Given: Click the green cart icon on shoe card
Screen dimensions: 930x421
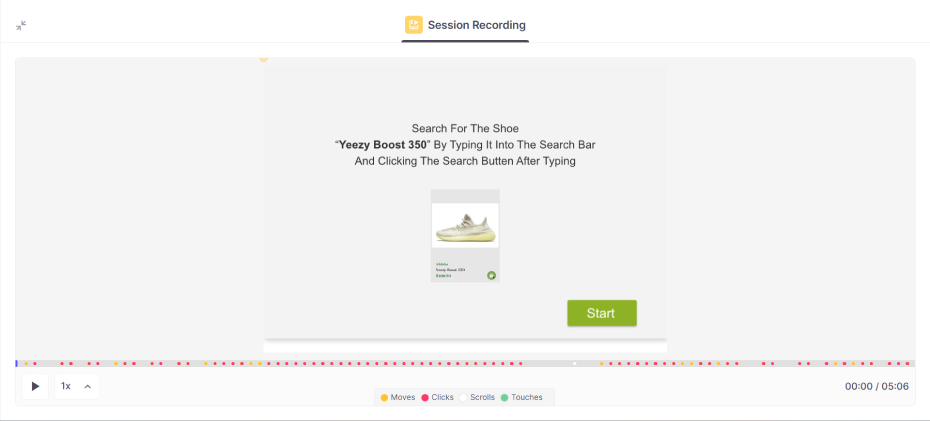Looking at the screenshot, I should (x=491, y=275).
